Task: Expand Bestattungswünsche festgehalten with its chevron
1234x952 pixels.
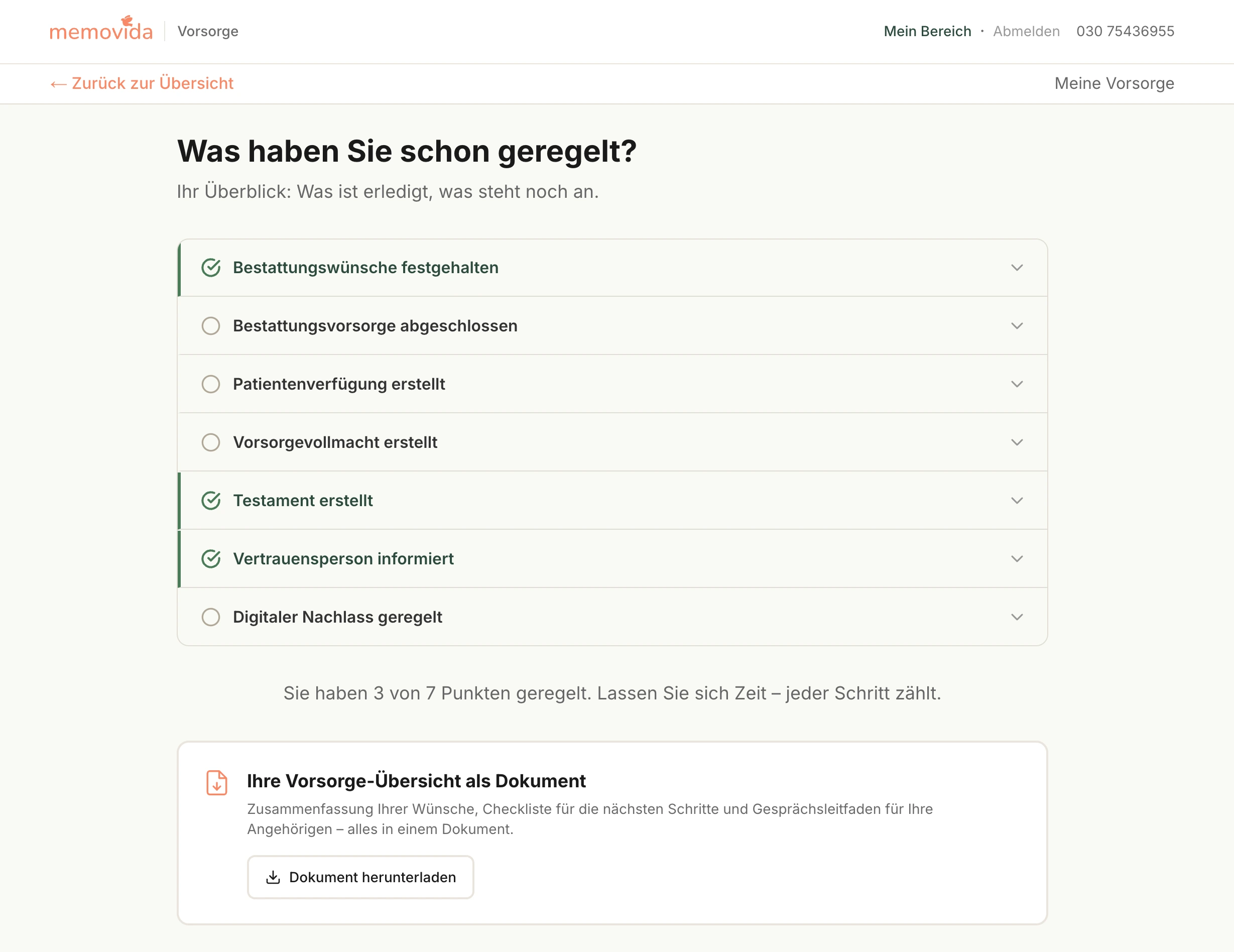Action: (1017, 268)
